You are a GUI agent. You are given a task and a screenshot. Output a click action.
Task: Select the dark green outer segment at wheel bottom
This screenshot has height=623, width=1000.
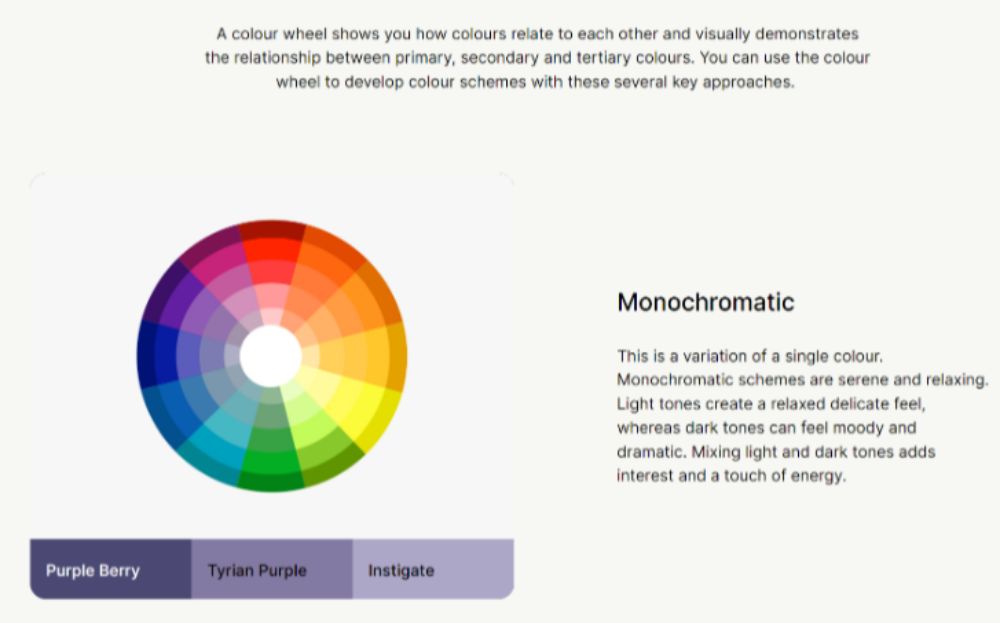coord(271,482)
